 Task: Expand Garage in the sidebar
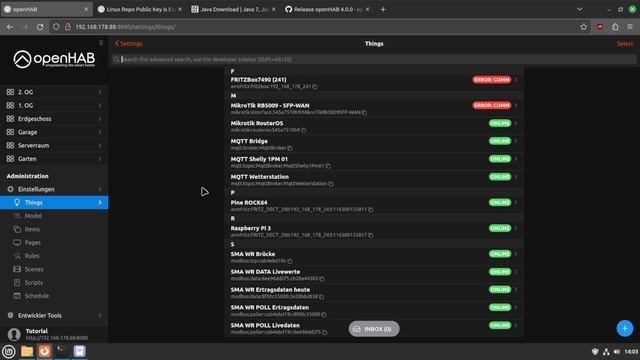click(x=54, y=132)
